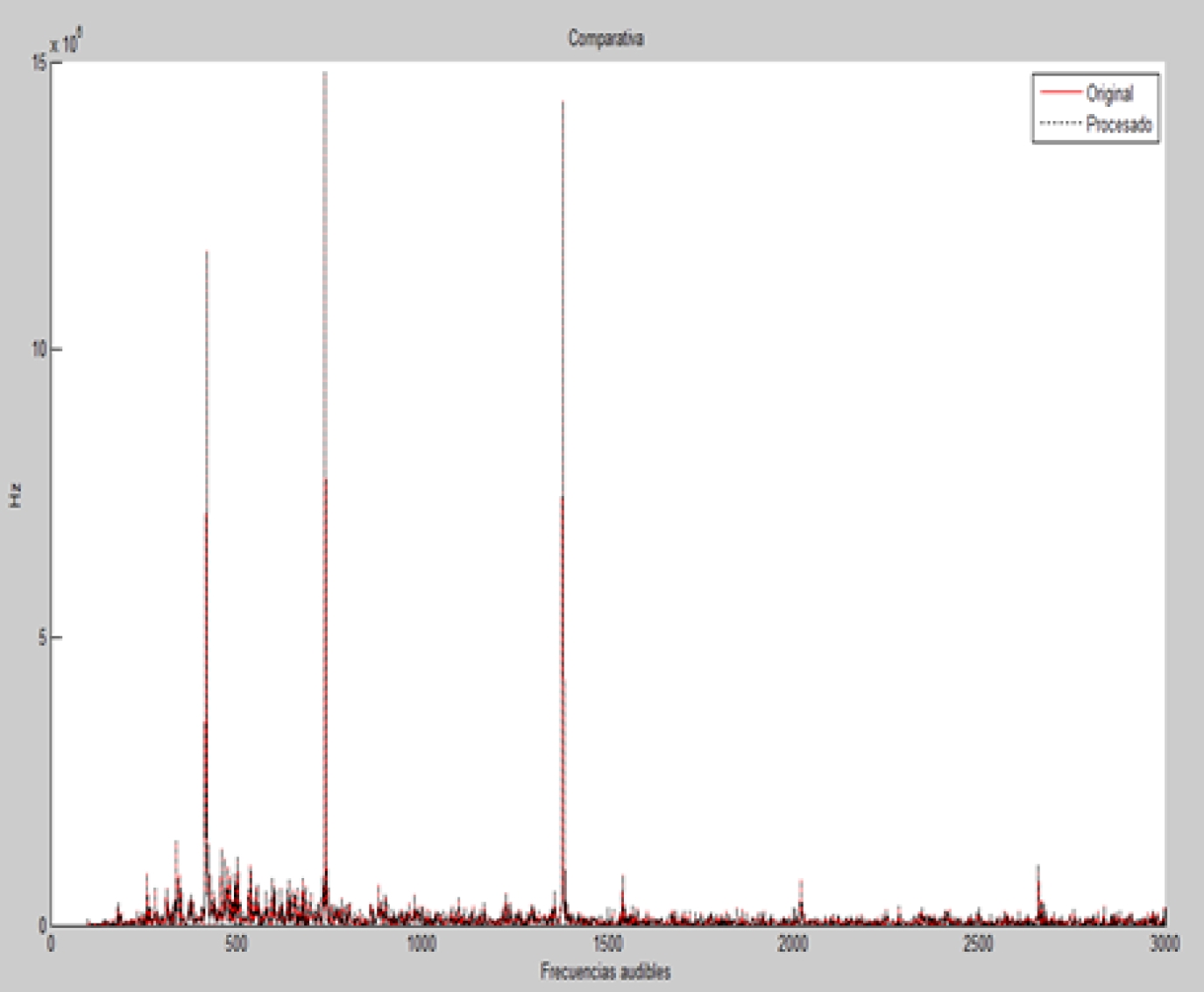Click the tallest spectrum peak near 750
This screenshot has width=1204, height=992.
(325, 74)
